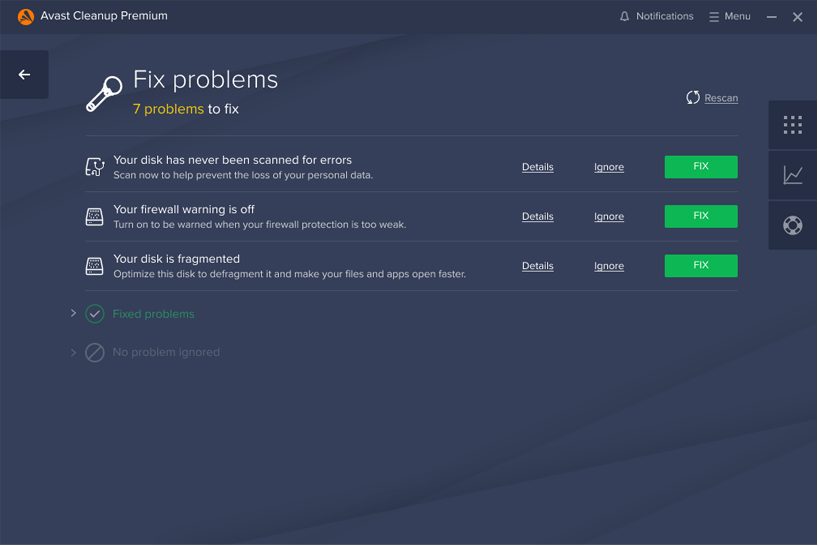Minimize the Avast Cleanup window

771,17
